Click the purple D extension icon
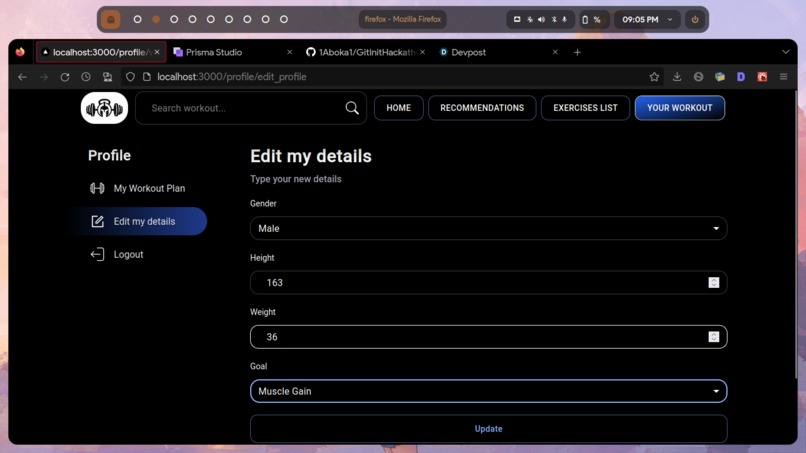Viewport: 806px width, 453px height. coord(741,77)
